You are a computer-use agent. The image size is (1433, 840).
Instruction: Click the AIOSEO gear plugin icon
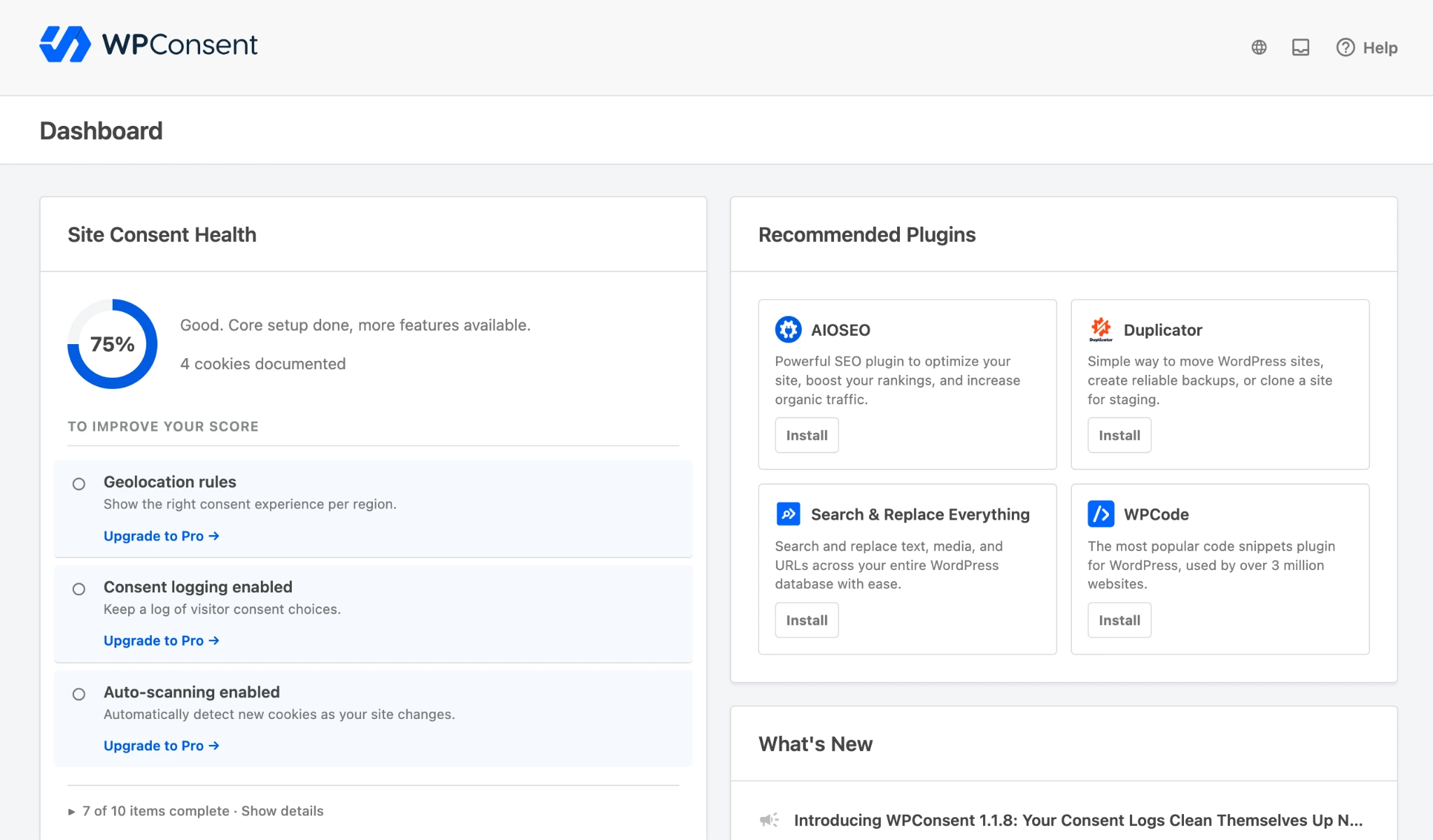[789, 329]
